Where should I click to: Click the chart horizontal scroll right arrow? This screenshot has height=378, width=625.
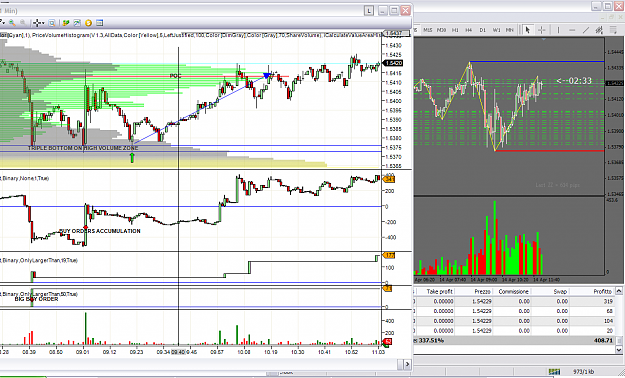coord(407,364)
